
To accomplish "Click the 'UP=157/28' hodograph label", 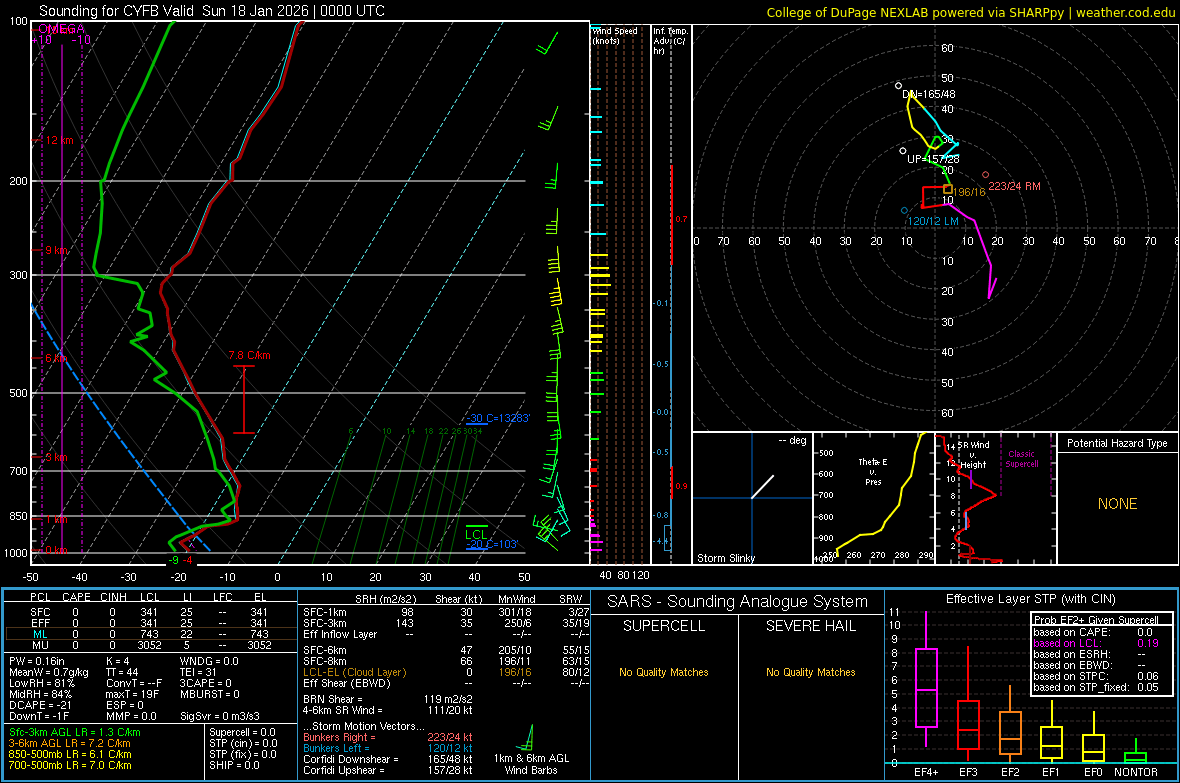I will pos(933,160).
